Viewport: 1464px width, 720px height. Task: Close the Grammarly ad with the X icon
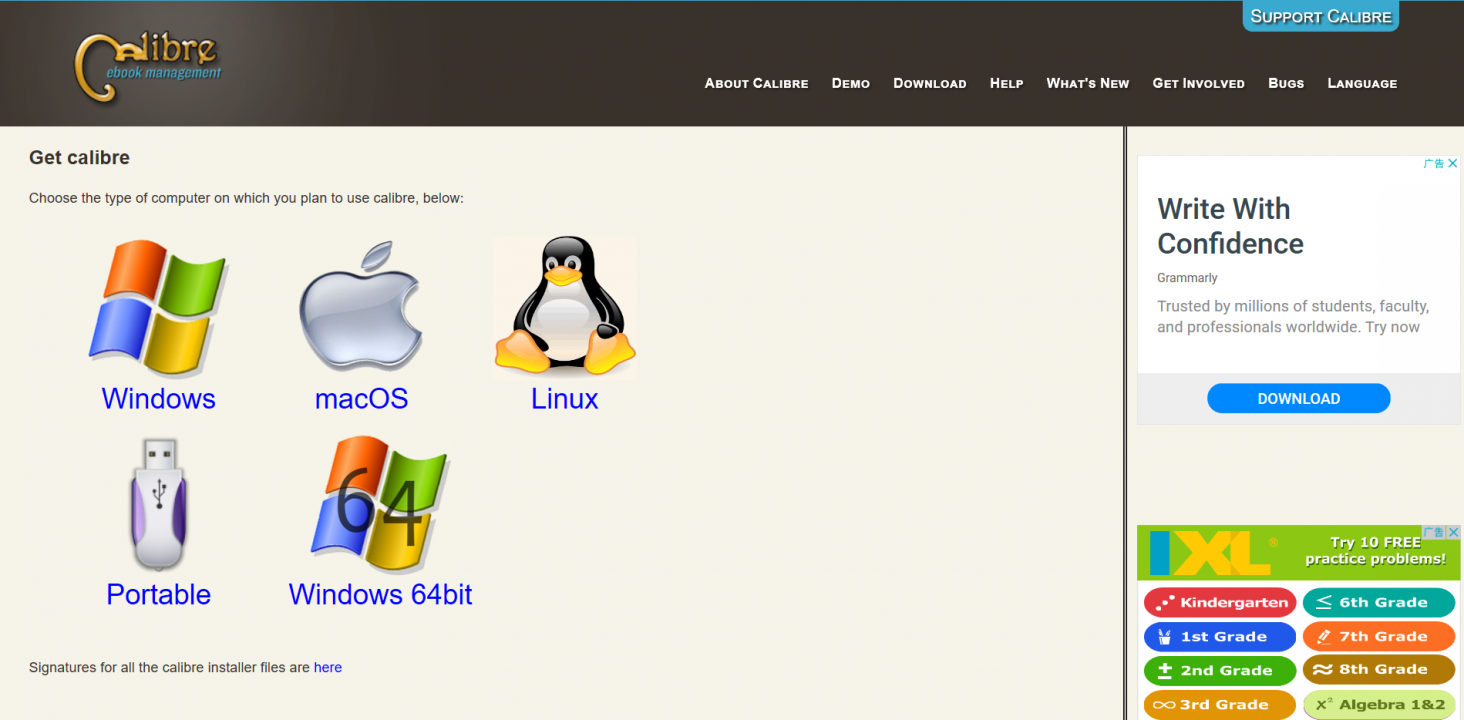1453,163
